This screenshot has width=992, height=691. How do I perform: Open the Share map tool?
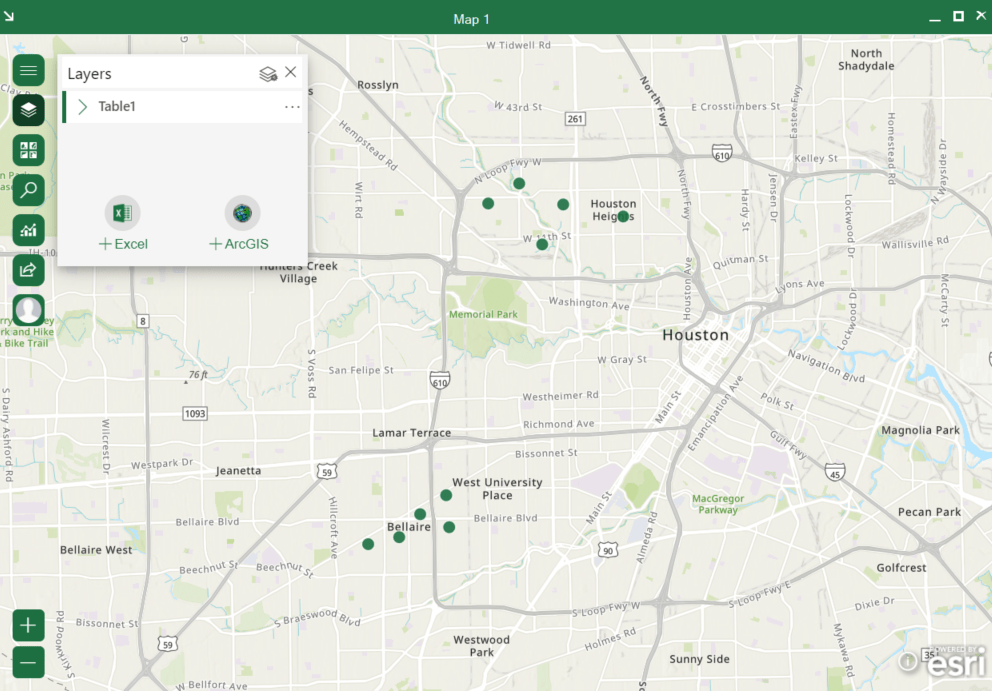pyautogui.click(x=28, y=270)
